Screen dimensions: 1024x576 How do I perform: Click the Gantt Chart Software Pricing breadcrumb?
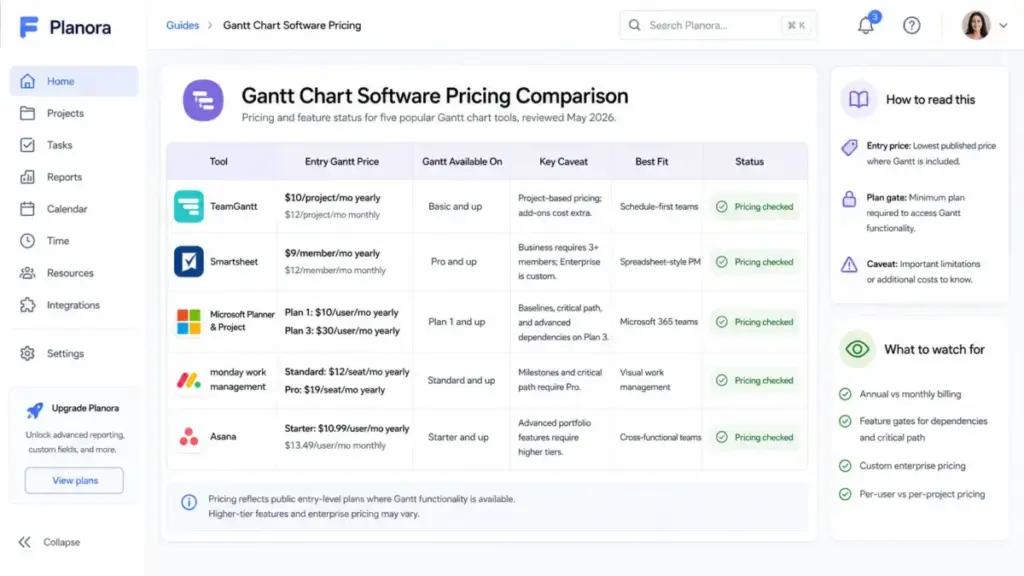(292, 25)
